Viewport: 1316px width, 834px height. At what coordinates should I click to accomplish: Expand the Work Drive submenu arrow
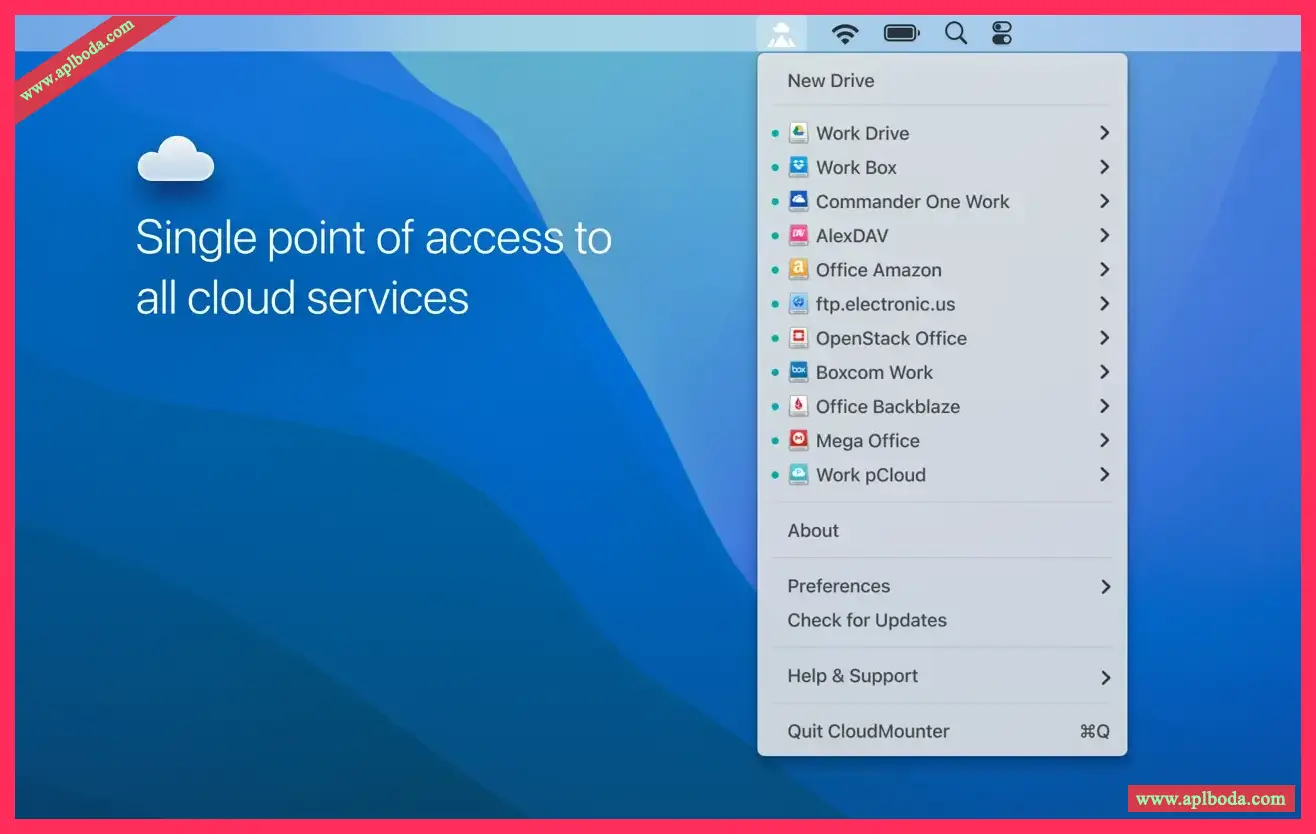[1105, 133]
